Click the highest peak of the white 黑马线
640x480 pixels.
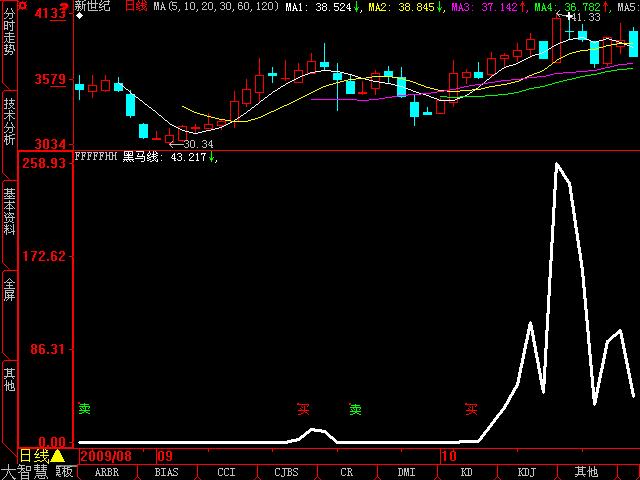(557, 164)
